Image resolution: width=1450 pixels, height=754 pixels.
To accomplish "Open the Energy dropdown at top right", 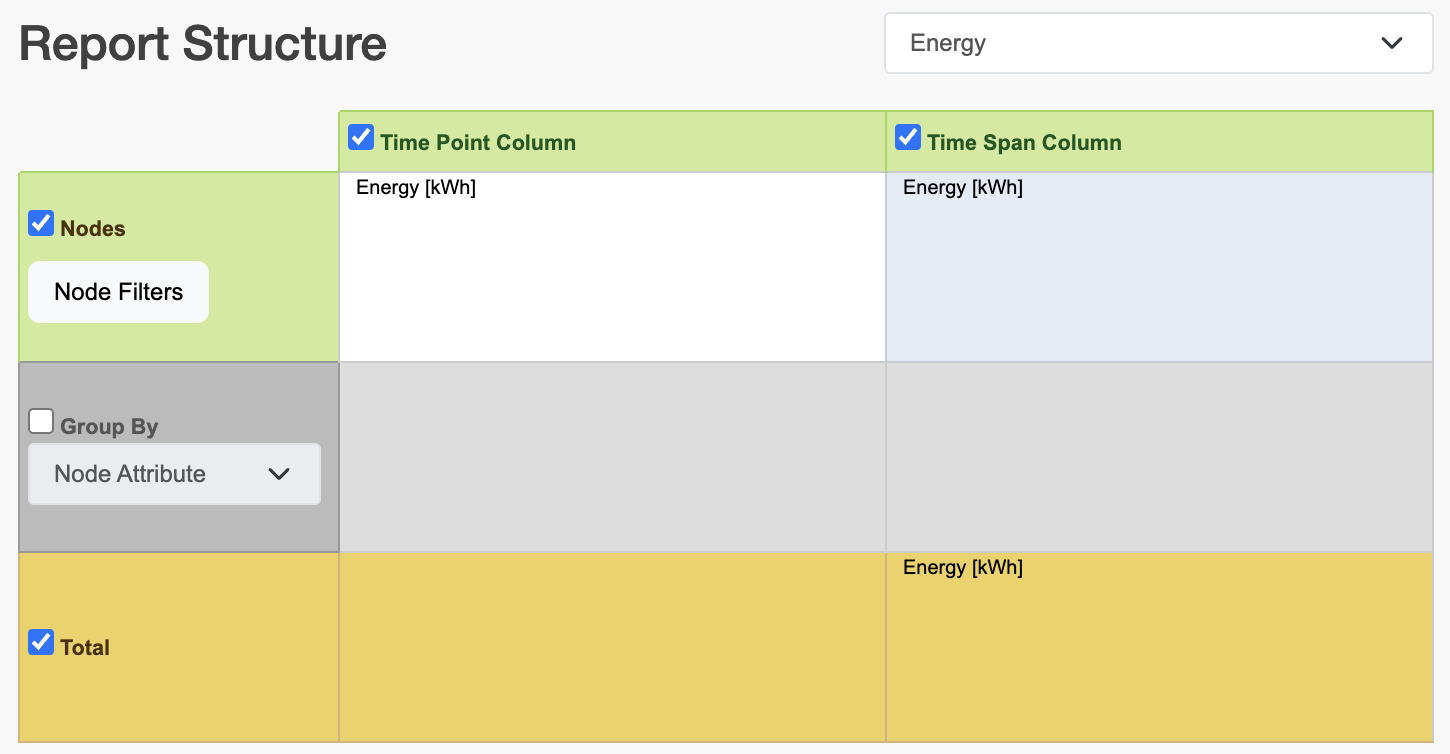I will click(x=1158, y=43).
